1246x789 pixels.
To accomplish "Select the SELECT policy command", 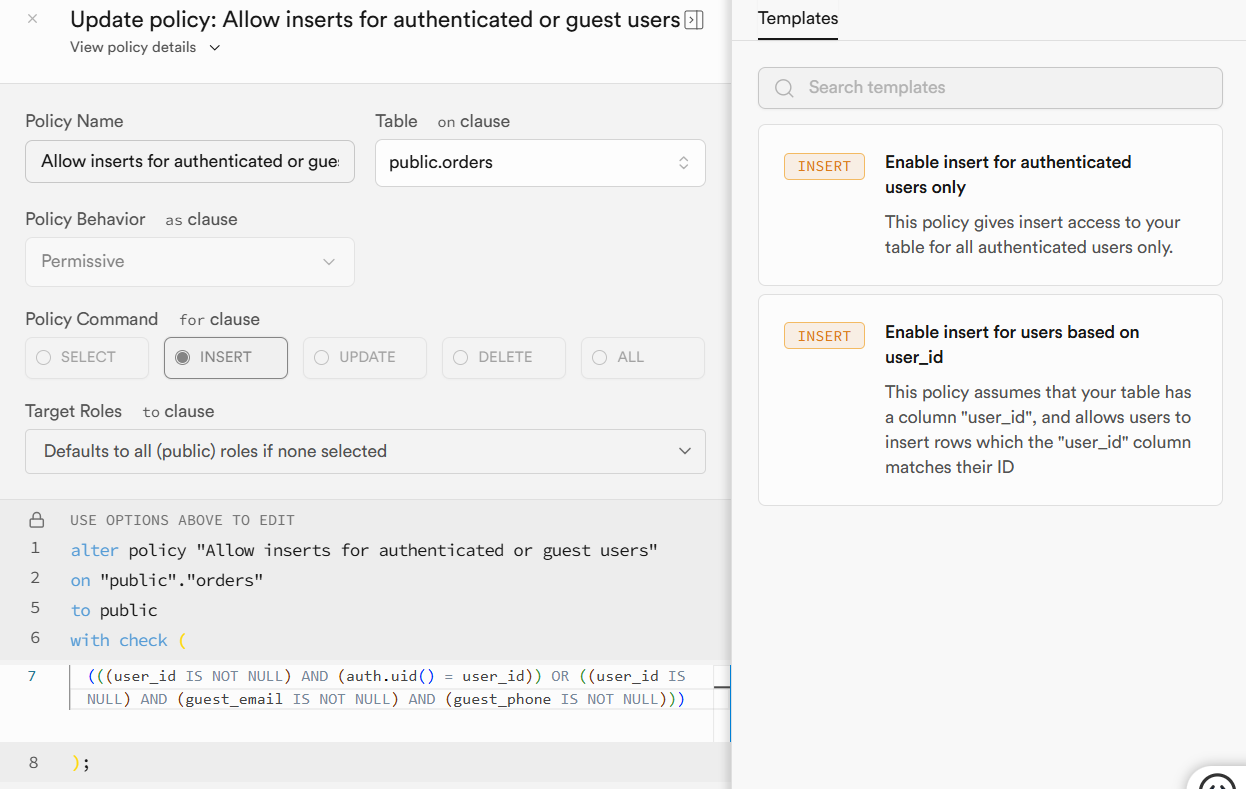I will pyautogui.click(x=87, y=358).
